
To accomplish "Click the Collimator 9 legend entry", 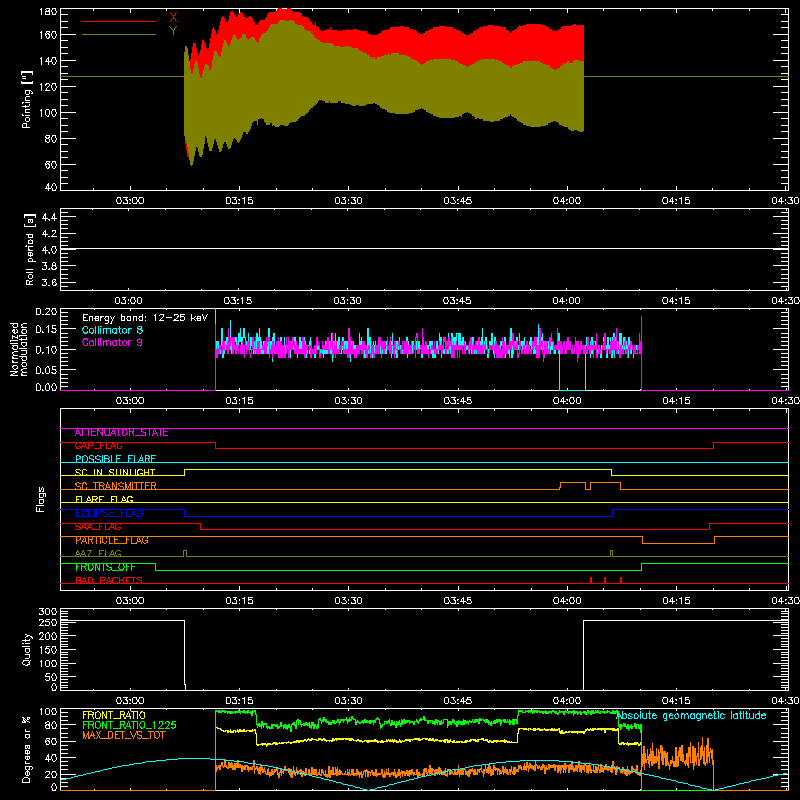I will click(x=112, y=342).
